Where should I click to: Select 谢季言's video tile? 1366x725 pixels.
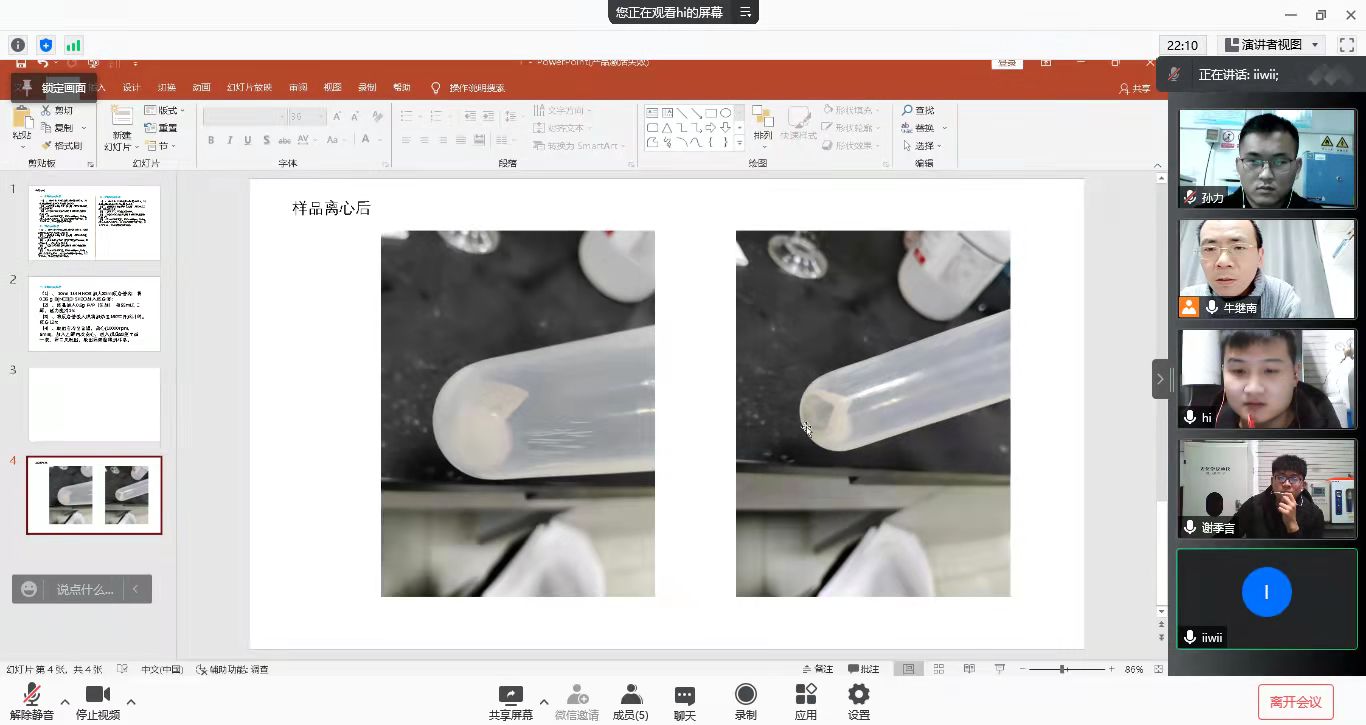point(1267,488)
